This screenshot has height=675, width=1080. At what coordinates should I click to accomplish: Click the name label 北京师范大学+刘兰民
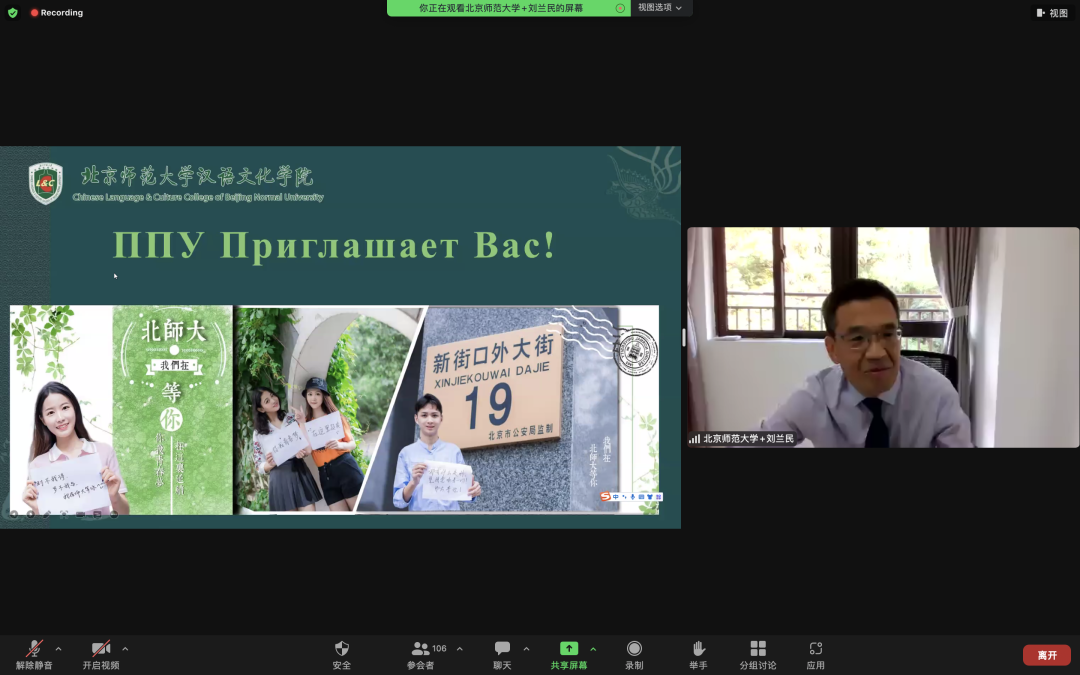pyautogui.click(x=748, y=439)
